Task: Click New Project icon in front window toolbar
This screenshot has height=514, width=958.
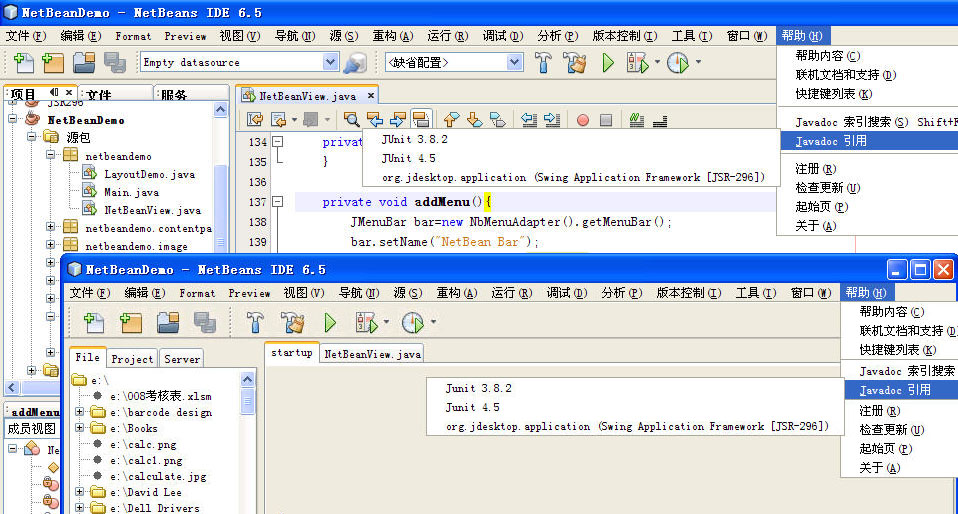Action: pos(131,322)
